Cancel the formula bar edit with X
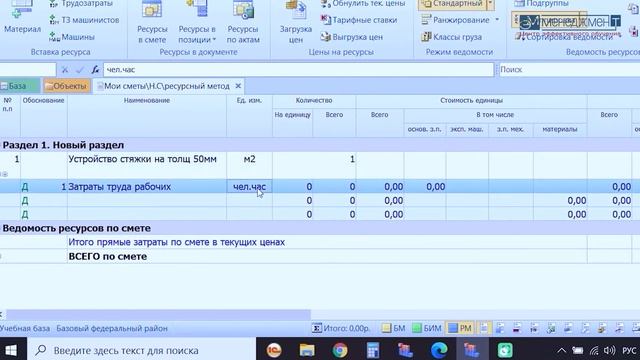The width and height of the screenshot is (640, 360). (x=65, y=70)
